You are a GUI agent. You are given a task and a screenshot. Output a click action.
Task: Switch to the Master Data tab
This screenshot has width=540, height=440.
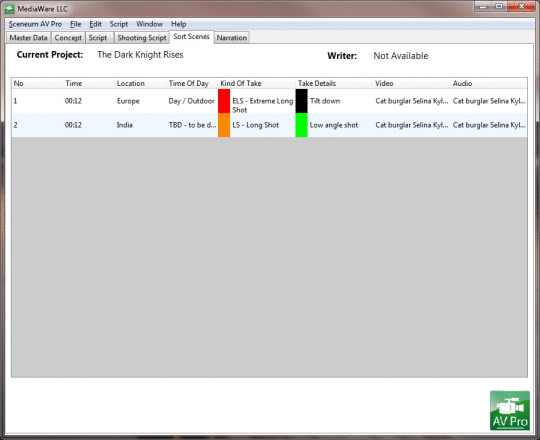point(28,38)
